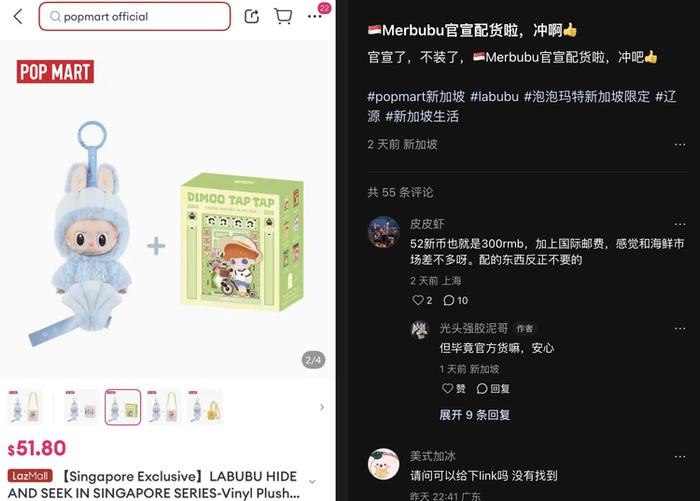Select first Labubu with tote bag thumbnail
700x501 pixels.
coord(25,407)
